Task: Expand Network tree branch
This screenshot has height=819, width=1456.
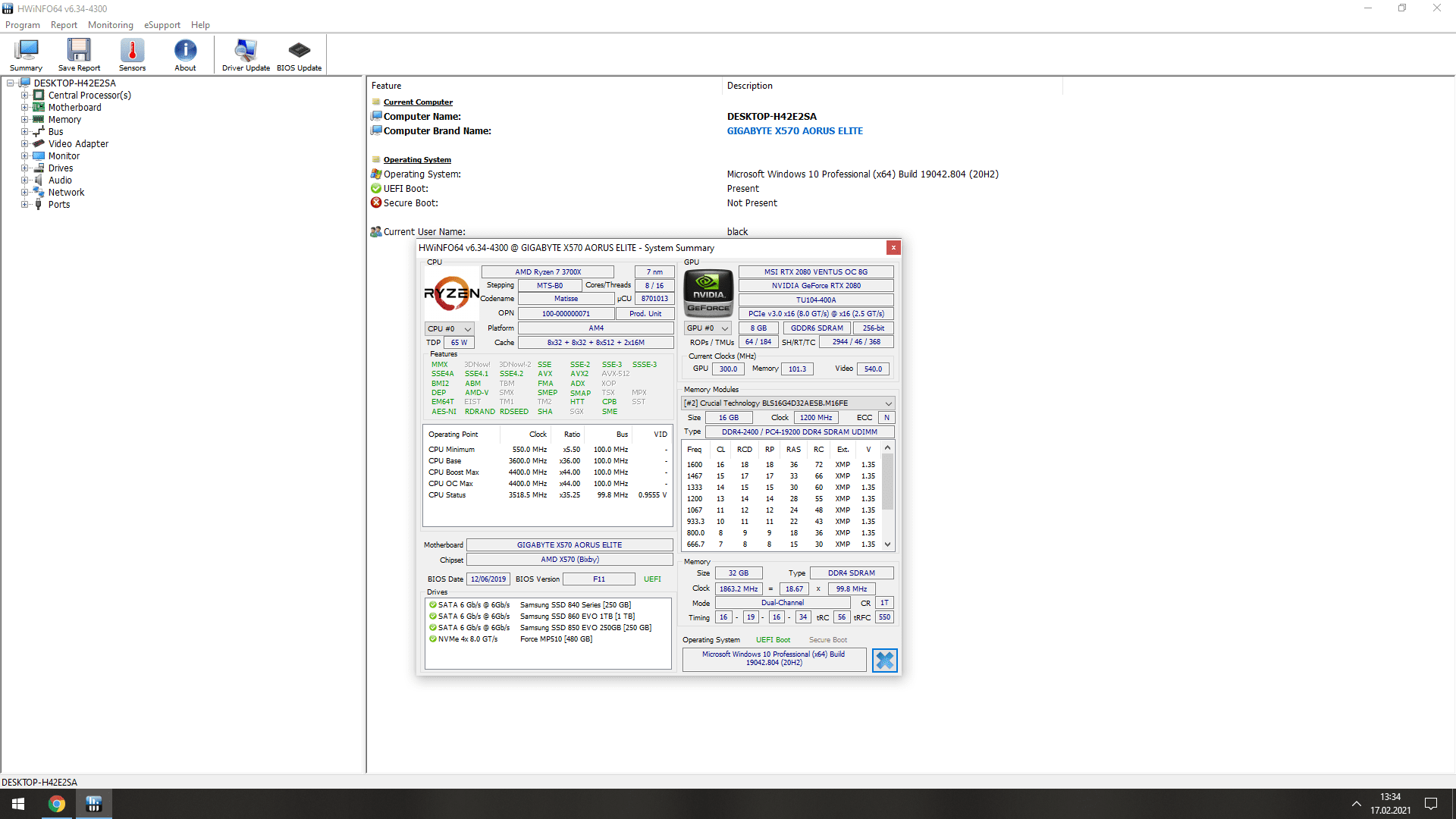Action: (24, 193)
